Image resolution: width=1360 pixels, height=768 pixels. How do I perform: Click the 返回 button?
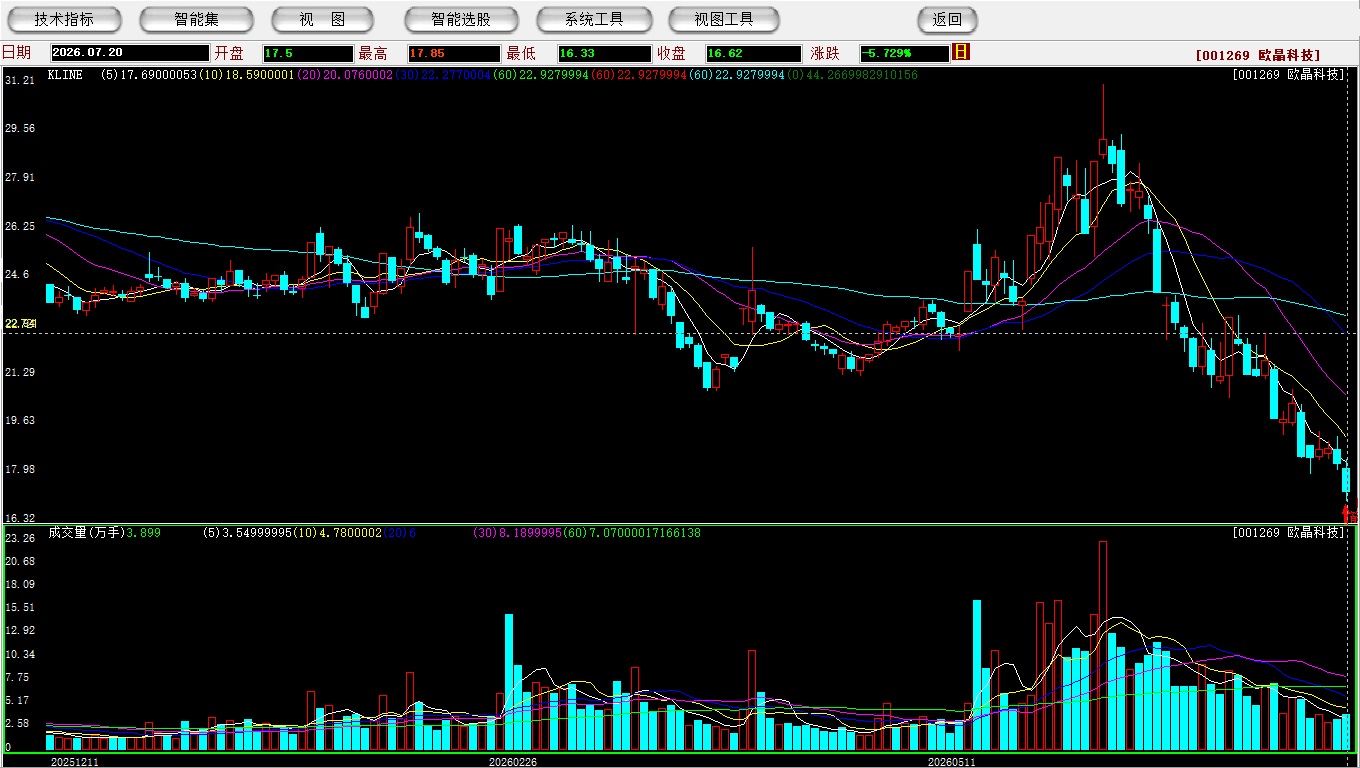(x=947, y=19)
